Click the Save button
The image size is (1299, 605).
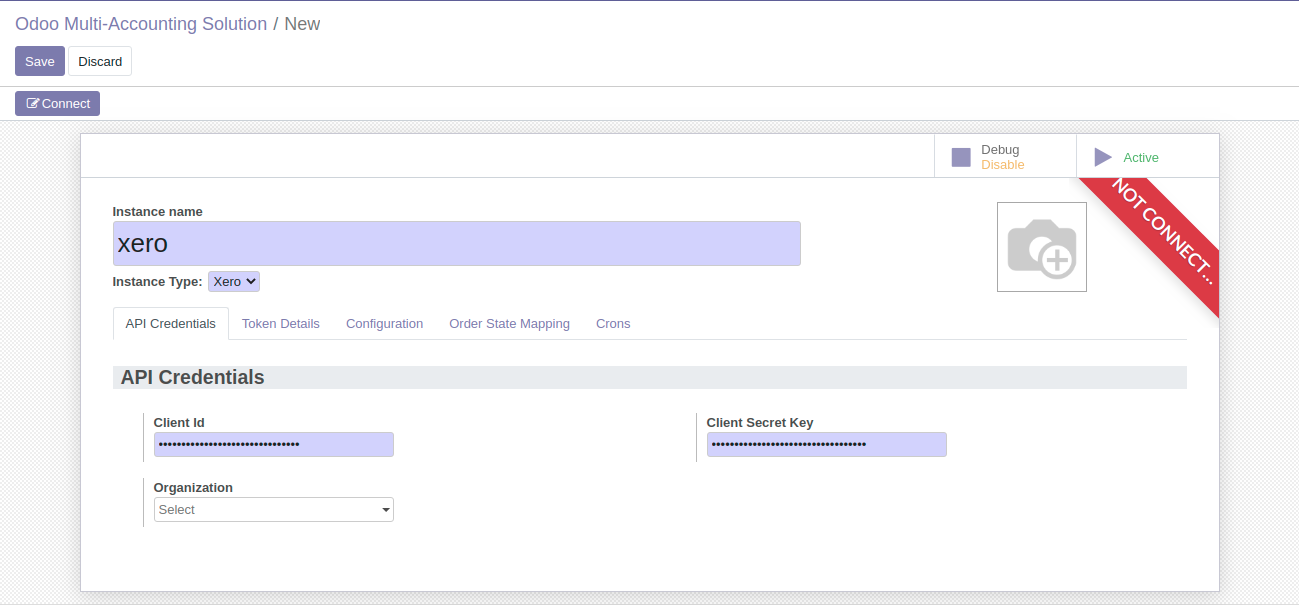[40, 61]
